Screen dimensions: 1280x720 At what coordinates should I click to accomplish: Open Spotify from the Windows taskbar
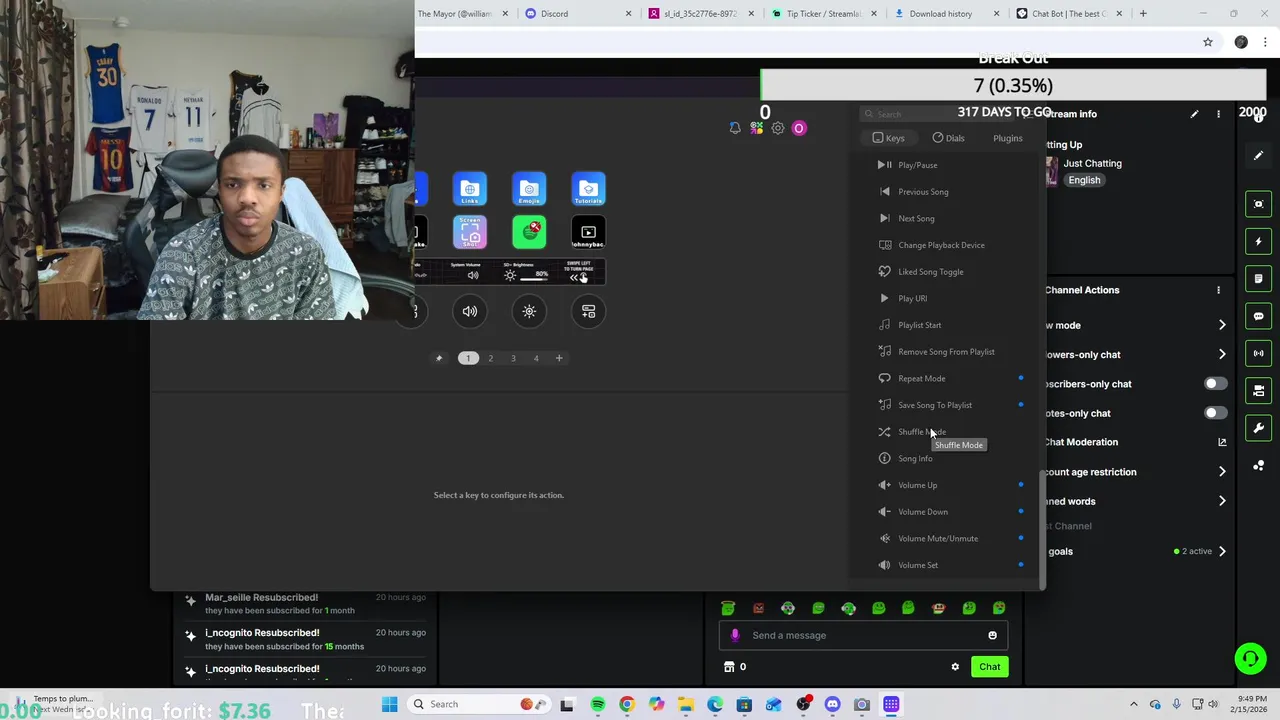597,704
